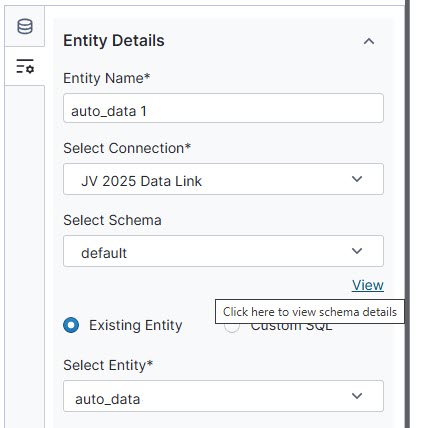Click the Select Connection label
This screenshot has width=421, height=428.
pos(127,148)
